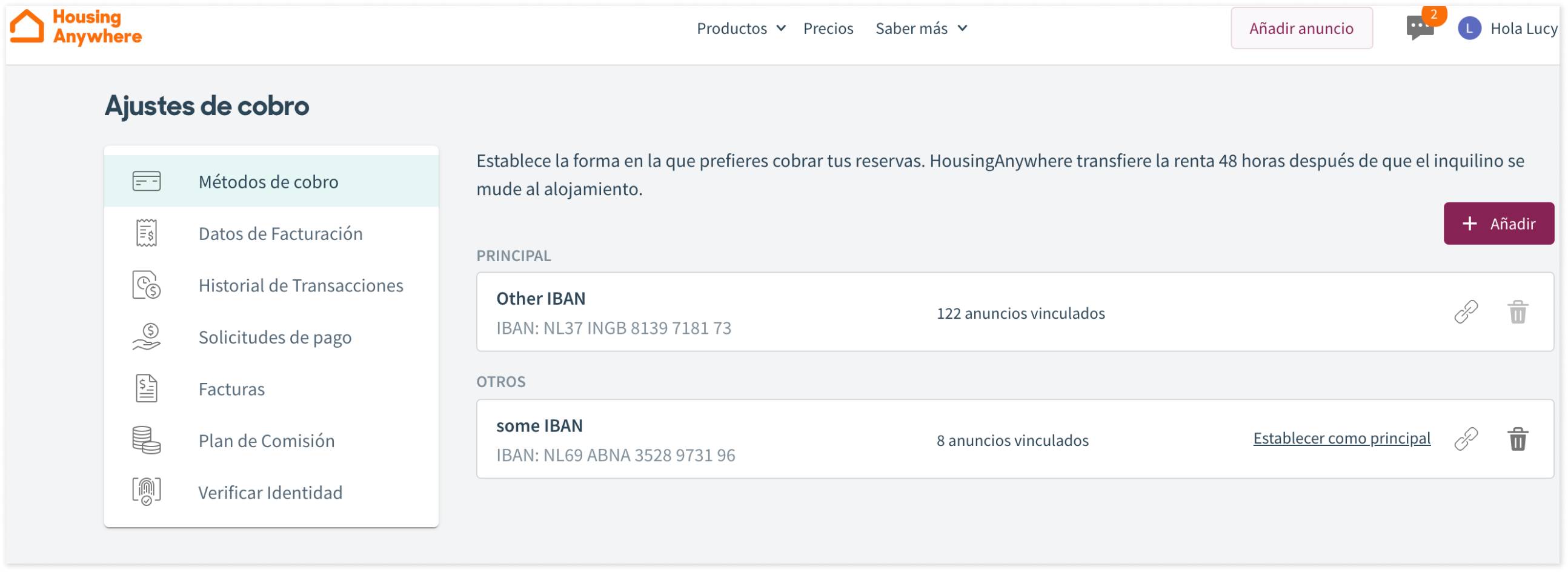Click link icon for some IBAN

coord(1466,439)
